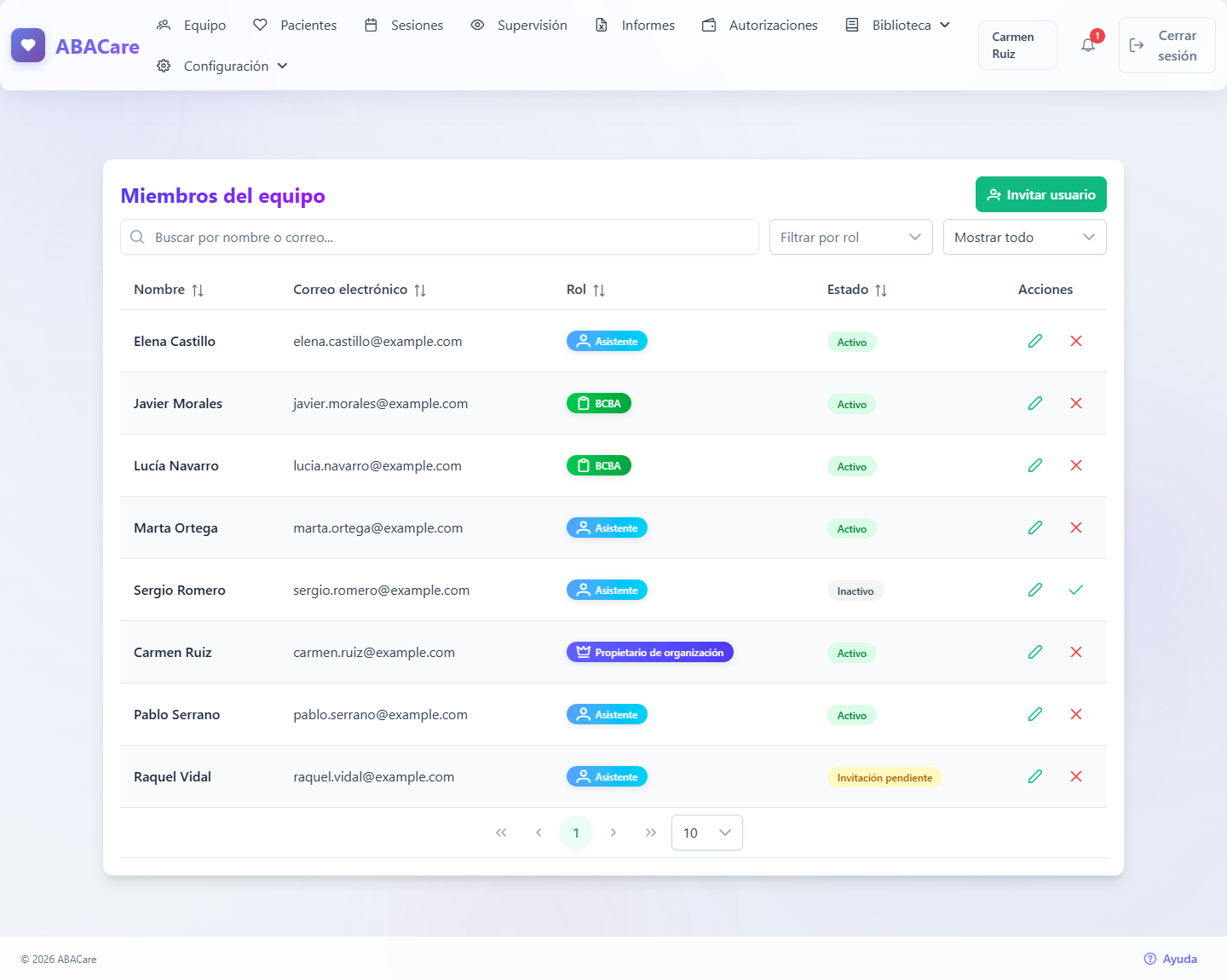This screenshot has height=980, width=1227.
Task: Open the Filtrar por rol dropdown
Action: pos(851,237)
